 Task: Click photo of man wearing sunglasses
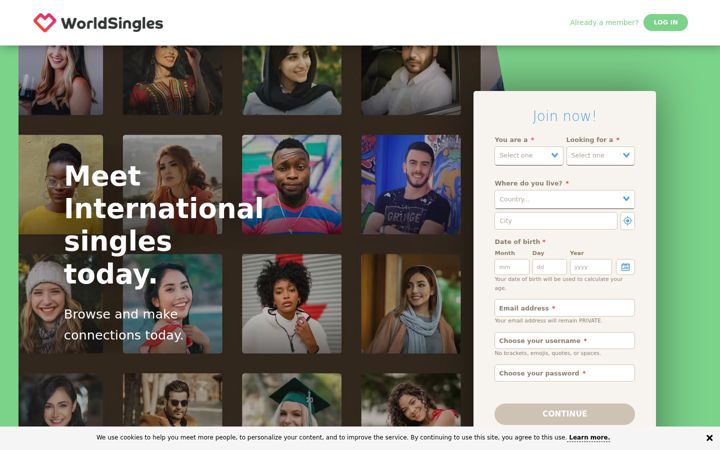pyautogui.click(x=173, y=399)
